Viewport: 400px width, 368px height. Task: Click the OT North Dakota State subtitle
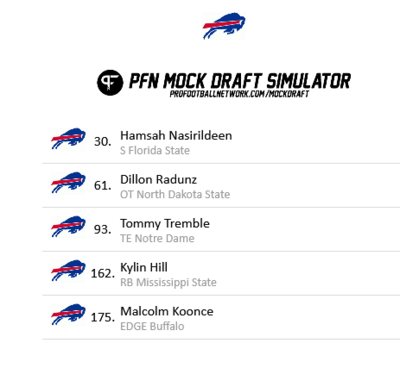175,195
